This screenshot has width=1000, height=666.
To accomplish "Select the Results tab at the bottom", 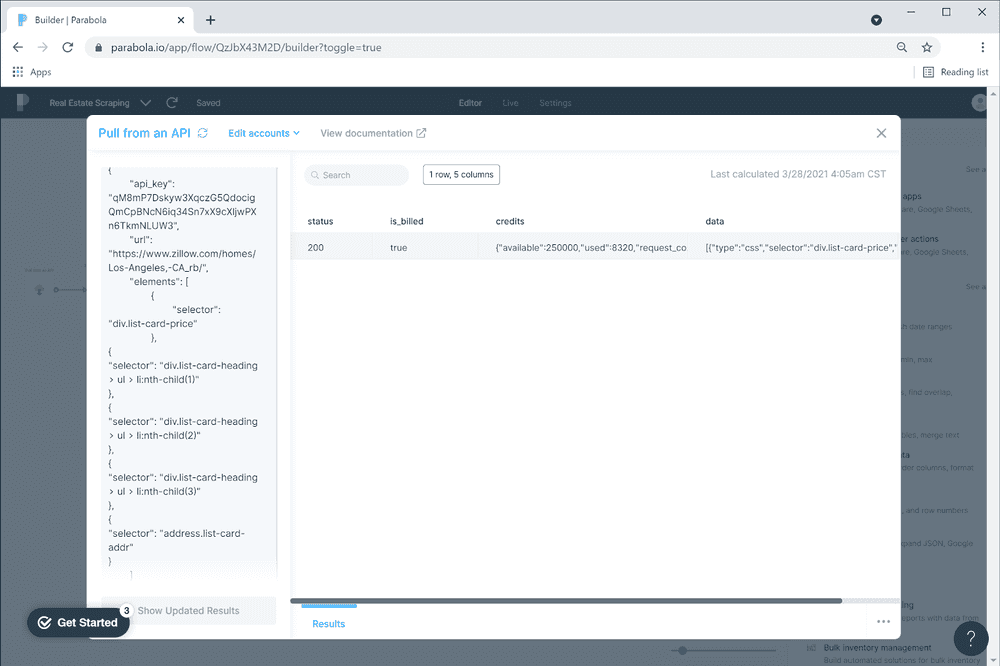I will 328,624.
